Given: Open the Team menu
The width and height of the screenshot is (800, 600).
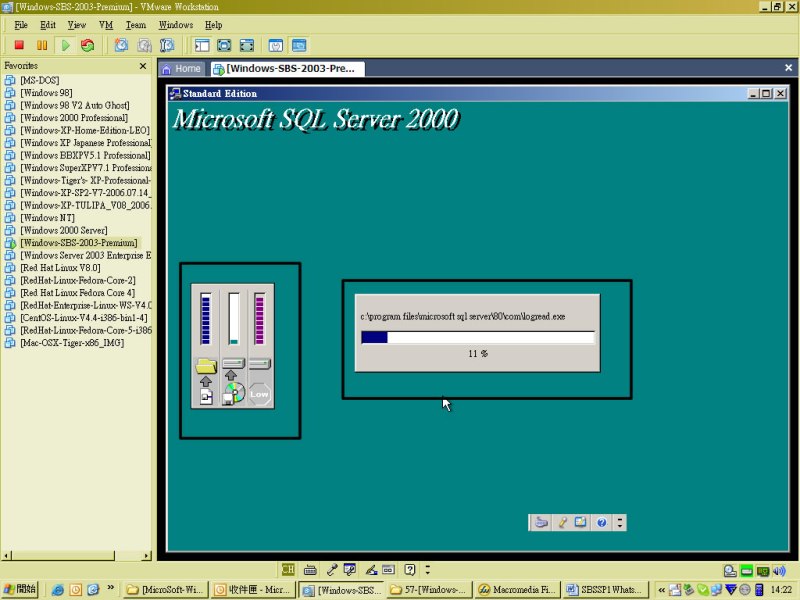Looking at the screenshot, I should pos(136,24).
